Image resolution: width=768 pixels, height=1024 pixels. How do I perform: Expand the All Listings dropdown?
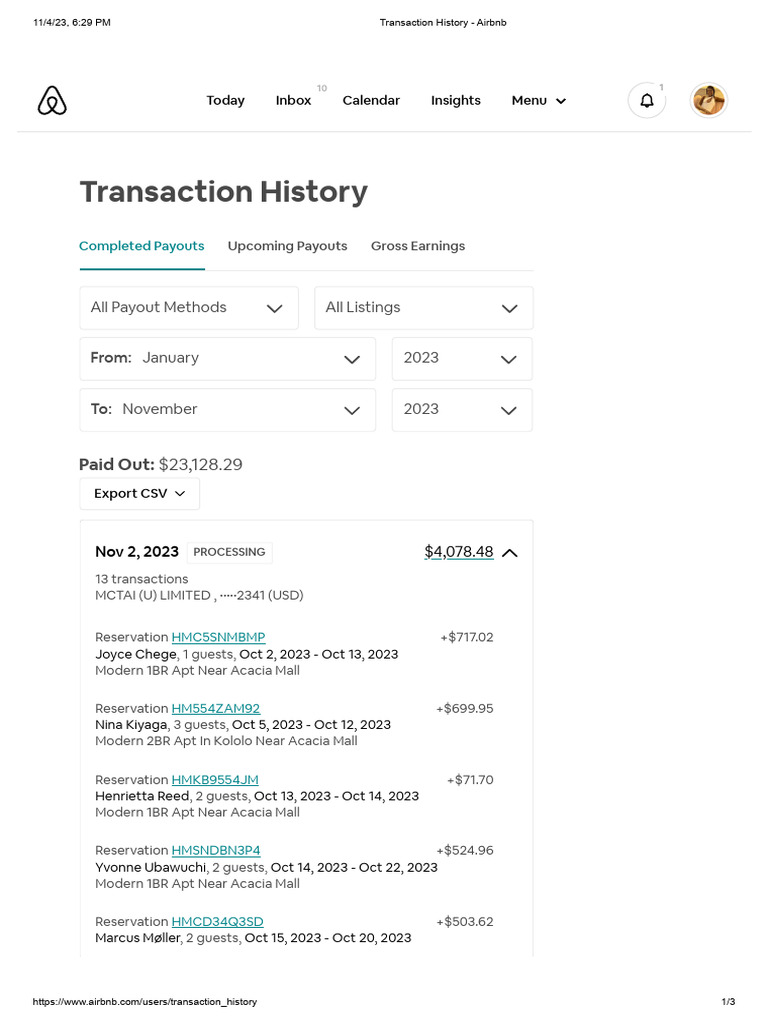click(423, 308)
